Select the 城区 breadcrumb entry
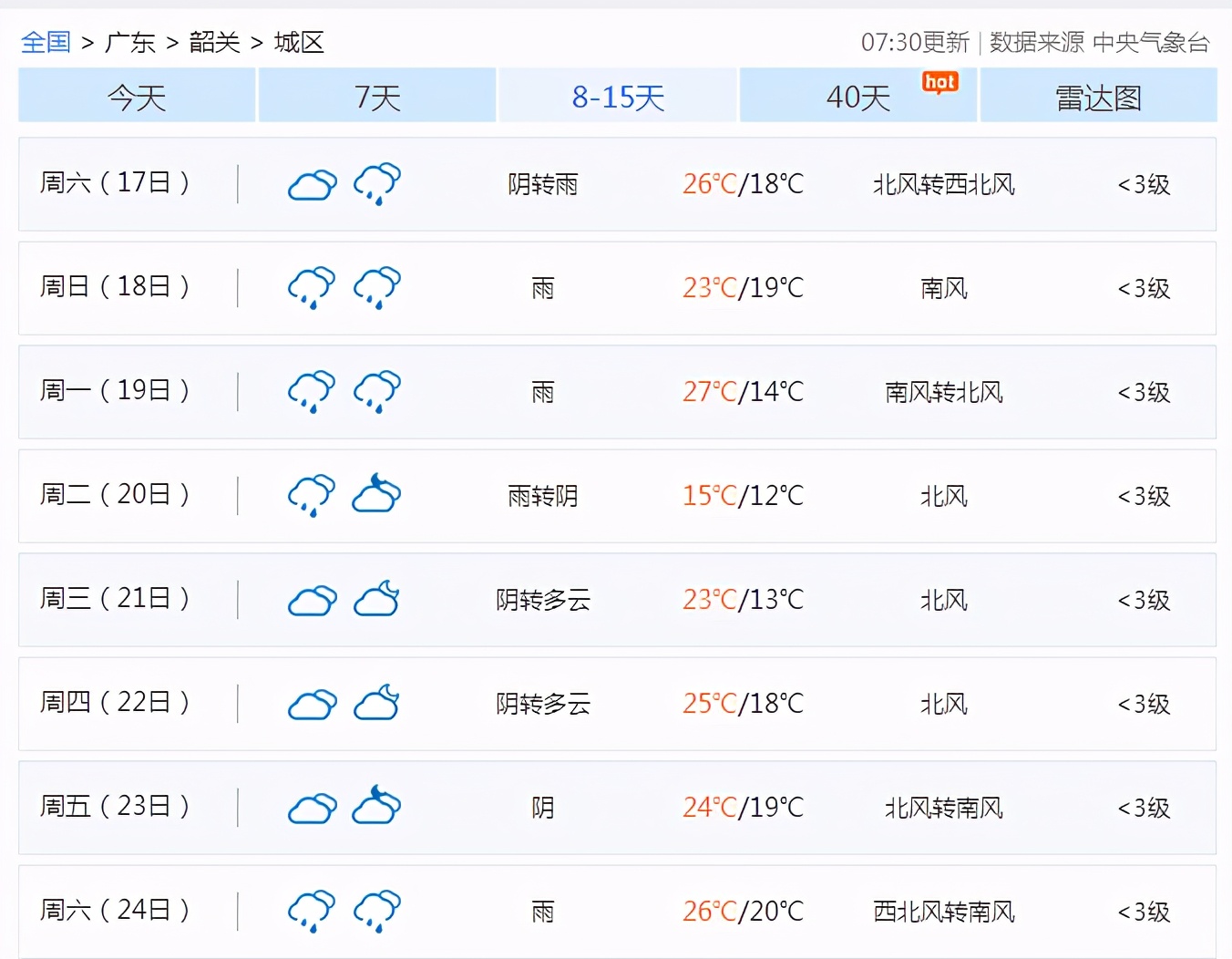Viewport: 1232px width, 959px height. click(296, 41)
